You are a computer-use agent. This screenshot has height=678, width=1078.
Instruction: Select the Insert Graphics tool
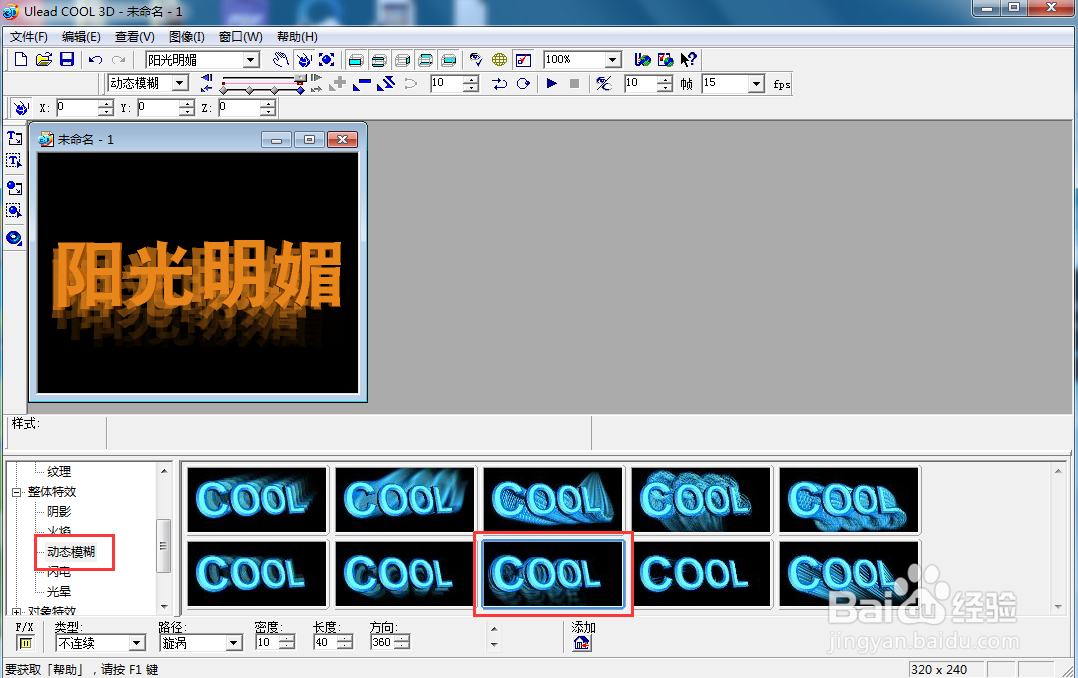[14, 188]
